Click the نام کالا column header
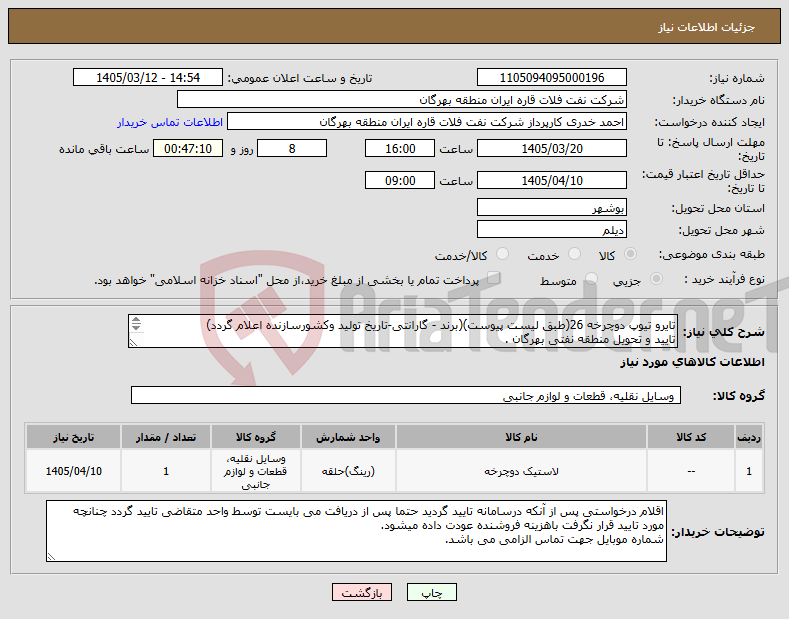This screenshot has width=789, height=619. point(521,437)
